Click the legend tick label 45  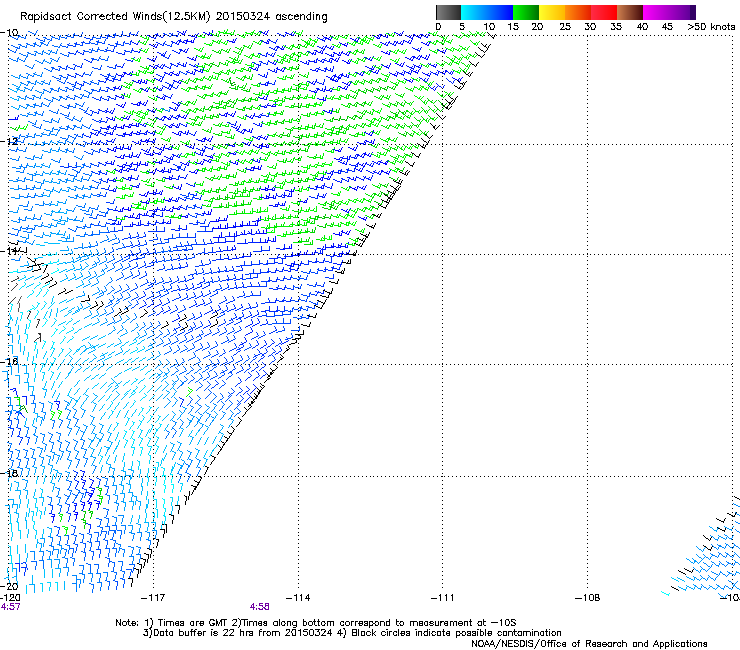click(x=667, y=27)
